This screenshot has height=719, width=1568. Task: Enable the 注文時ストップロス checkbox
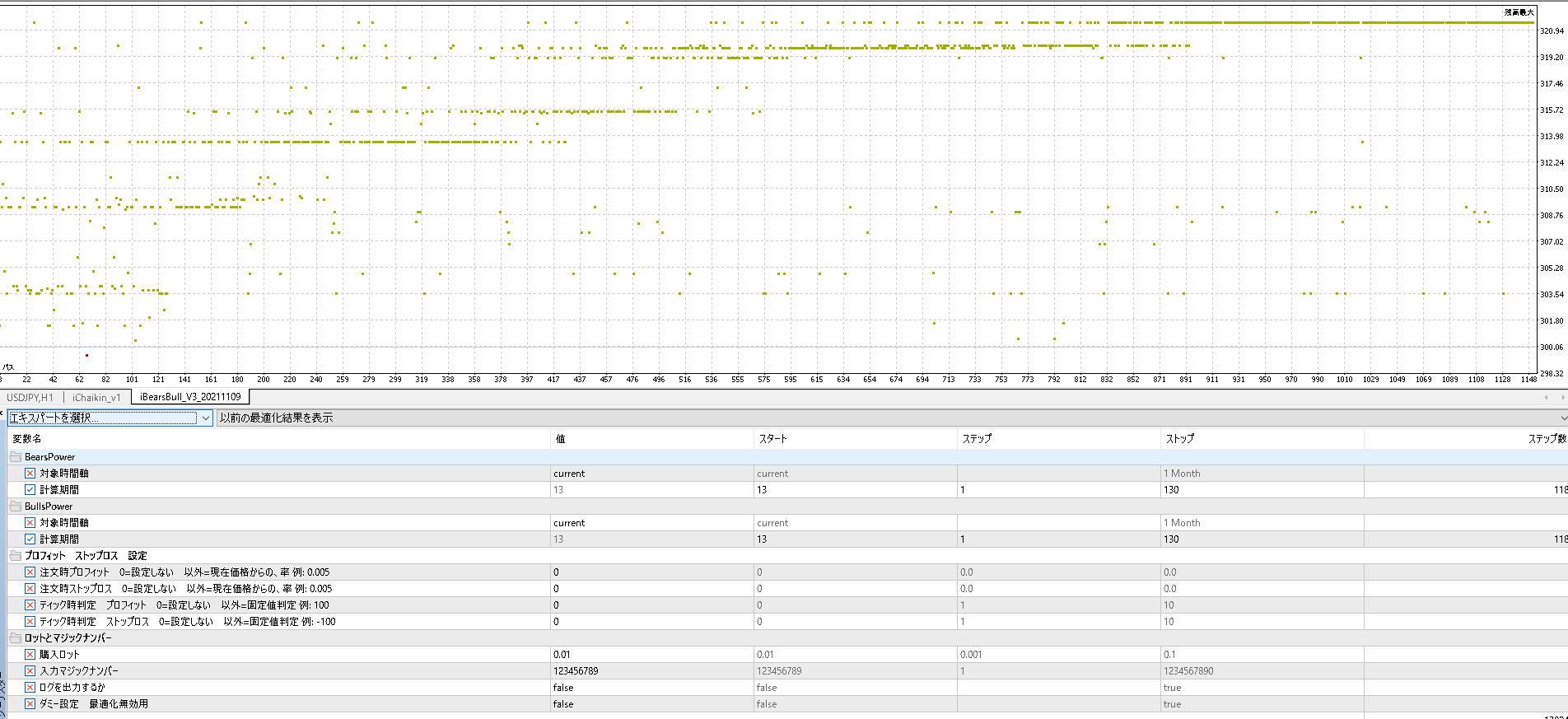pos(30,589)
